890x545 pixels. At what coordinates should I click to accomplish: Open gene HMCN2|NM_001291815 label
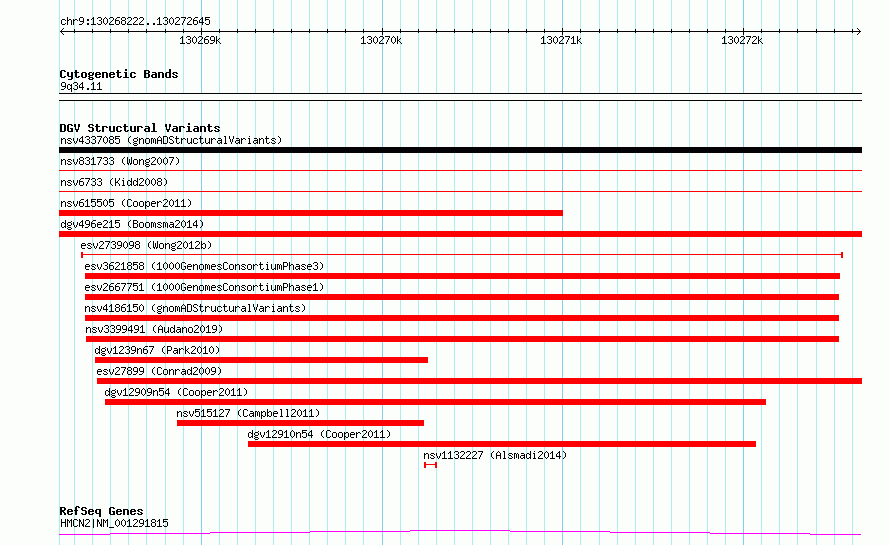click(114, 523)
